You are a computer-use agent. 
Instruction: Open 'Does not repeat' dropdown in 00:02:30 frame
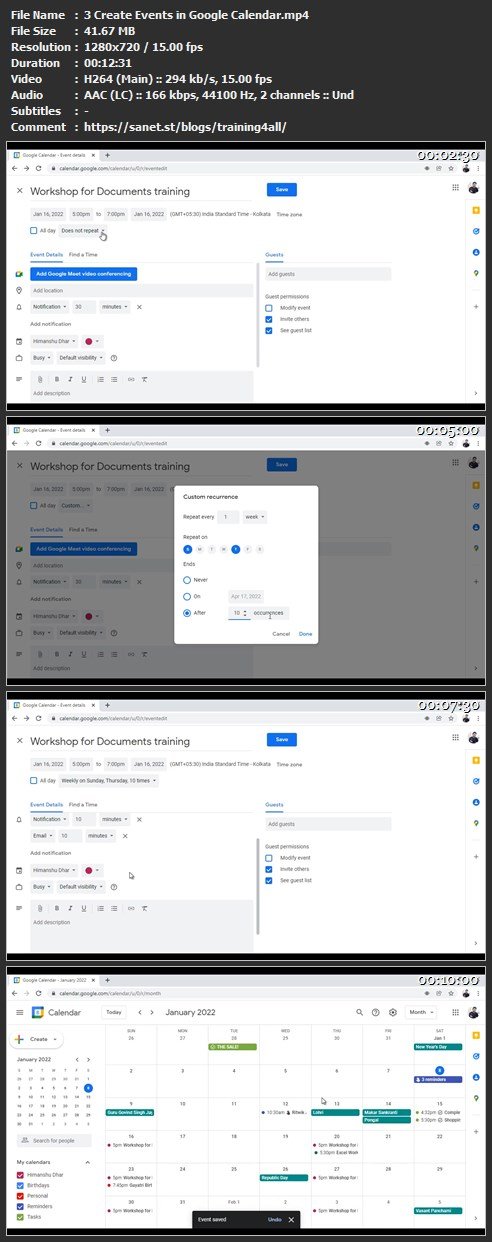(x=83, y=231)
